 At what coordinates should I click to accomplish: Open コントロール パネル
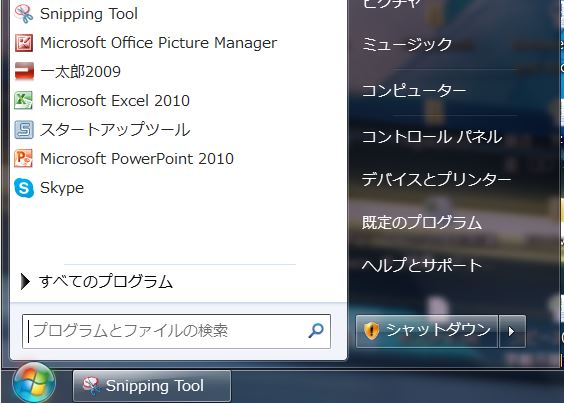pos(432,137)
